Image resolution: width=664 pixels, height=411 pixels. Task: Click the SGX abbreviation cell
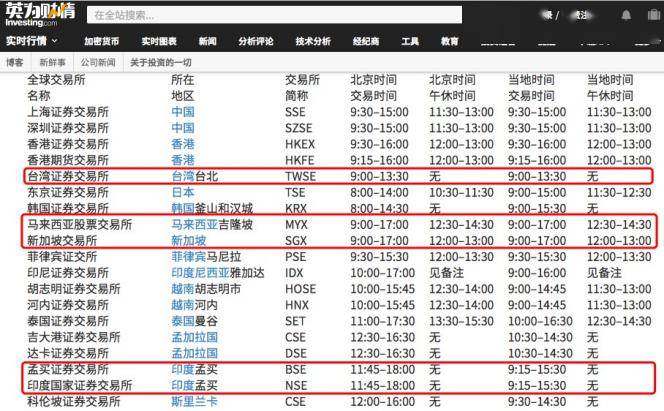pyautogui.click(x=296, y=241)
